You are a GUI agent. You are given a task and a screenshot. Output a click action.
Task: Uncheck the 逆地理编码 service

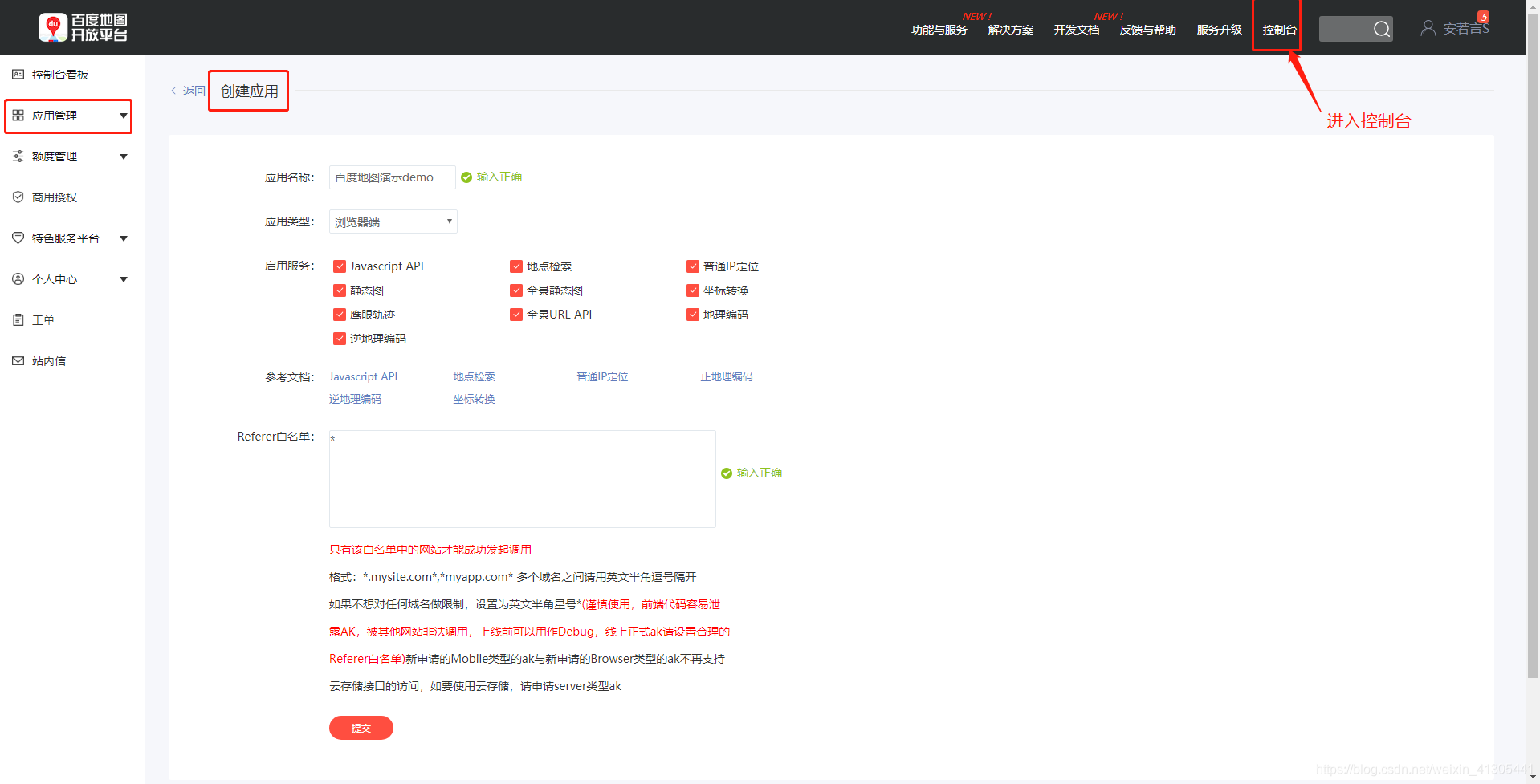tap(340, 339)
